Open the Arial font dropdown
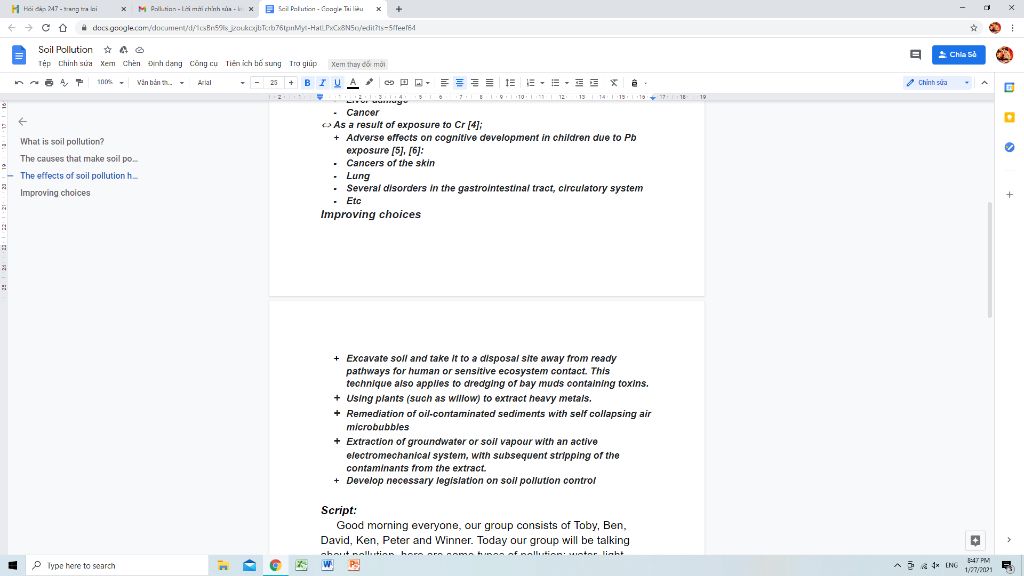1024x576 pixels. (x=221, y=83)
